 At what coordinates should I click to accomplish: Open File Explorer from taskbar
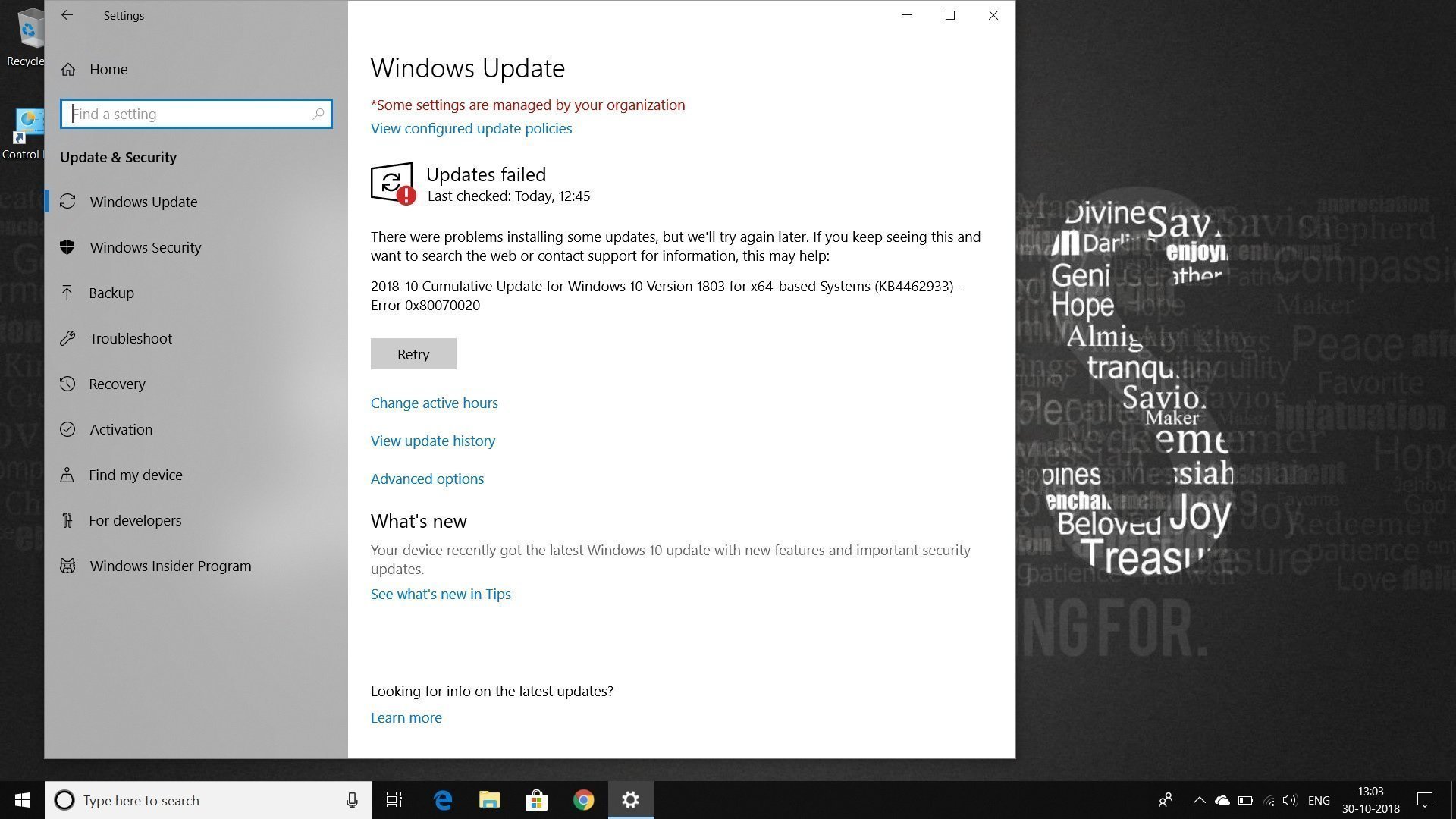[490, 800]
